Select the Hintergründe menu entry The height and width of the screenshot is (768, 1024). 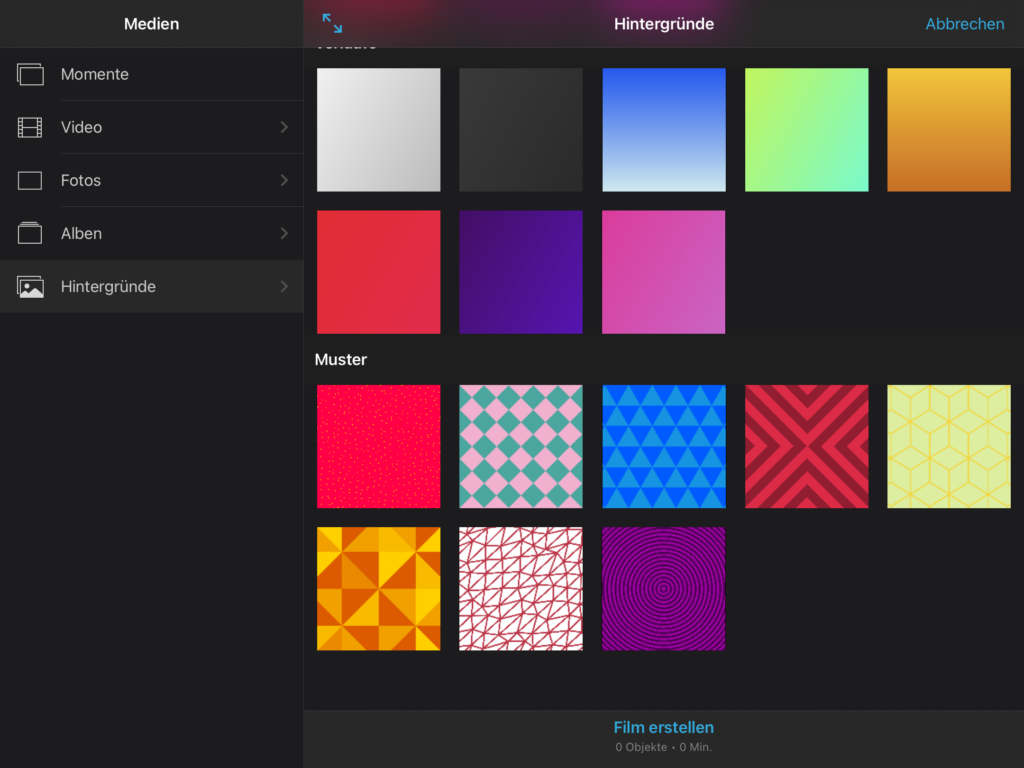pyautogui.click(x=108, y=287)
